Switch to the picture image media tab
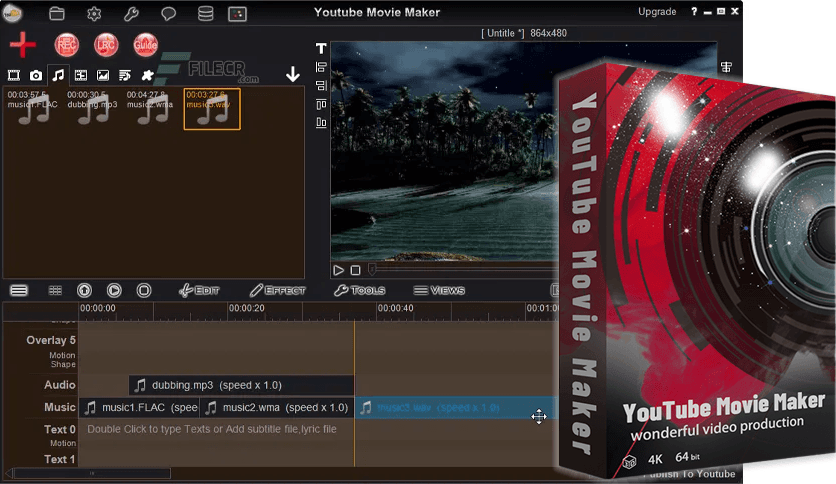The width and height of the screenshot is (836, 484). 103,75
